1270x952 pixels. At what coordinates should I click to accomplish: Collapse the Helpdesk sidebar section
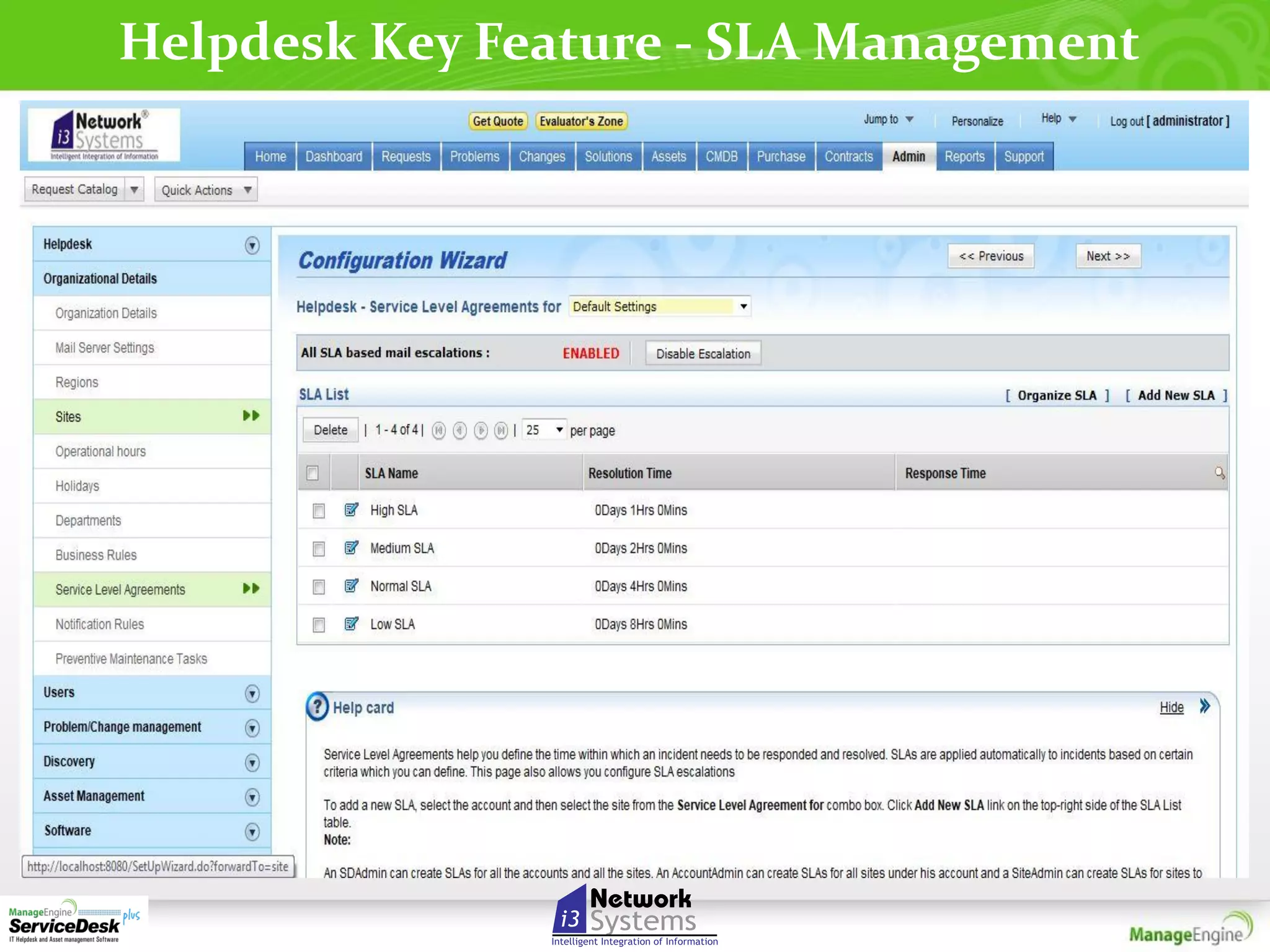click(252, 245)
